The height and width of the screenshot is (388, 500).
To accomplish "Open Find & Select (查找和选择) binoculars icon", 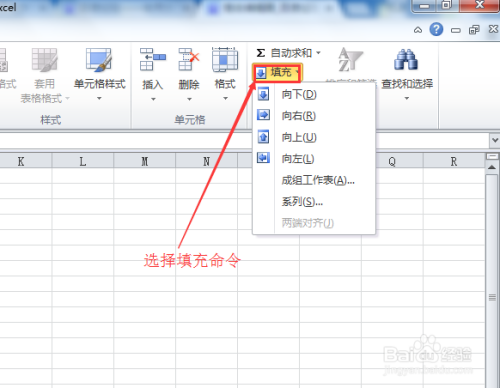I will pos(406,60).
